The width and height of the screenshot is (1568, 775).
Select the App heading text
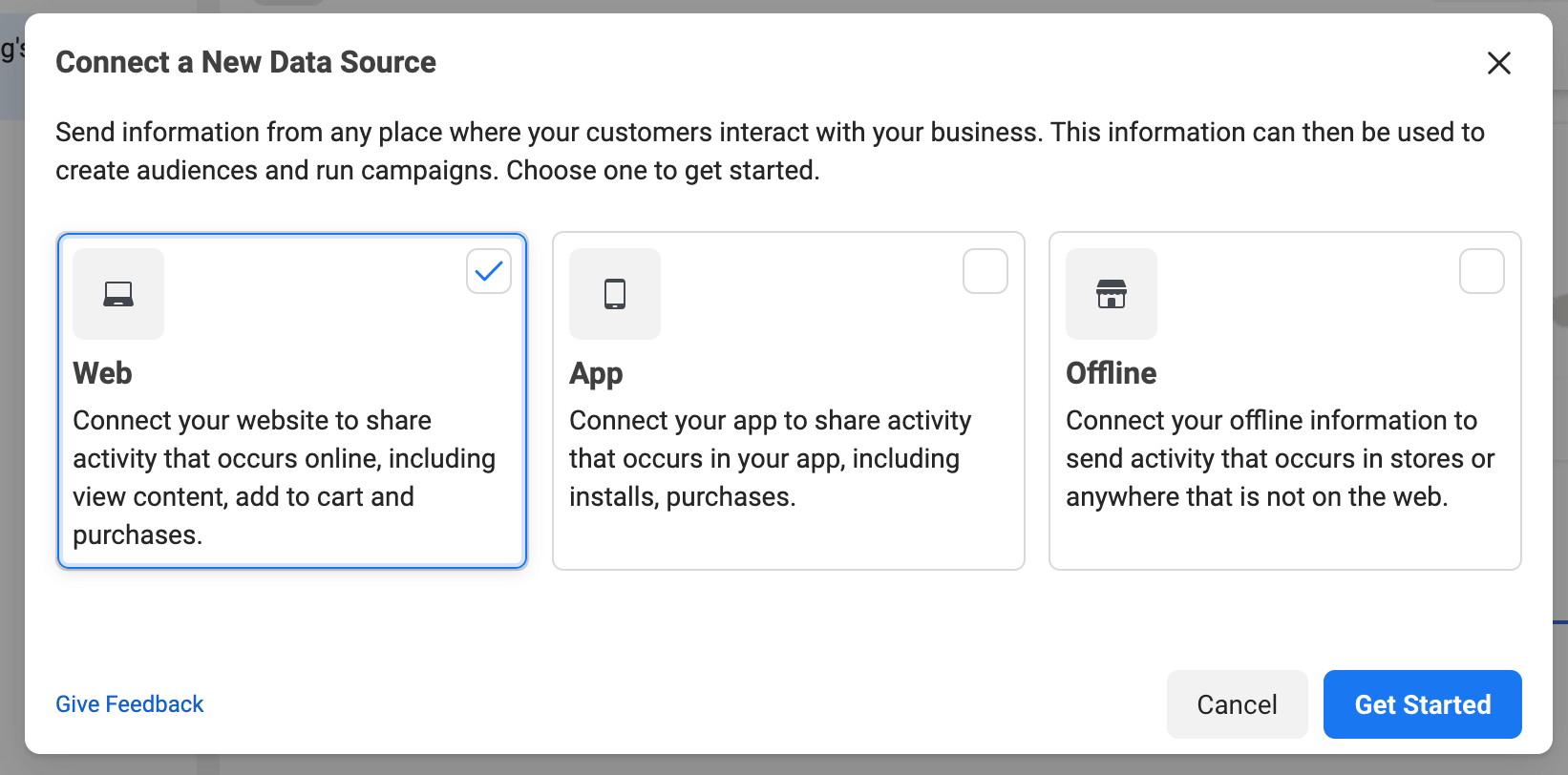[x=596, y=374]
